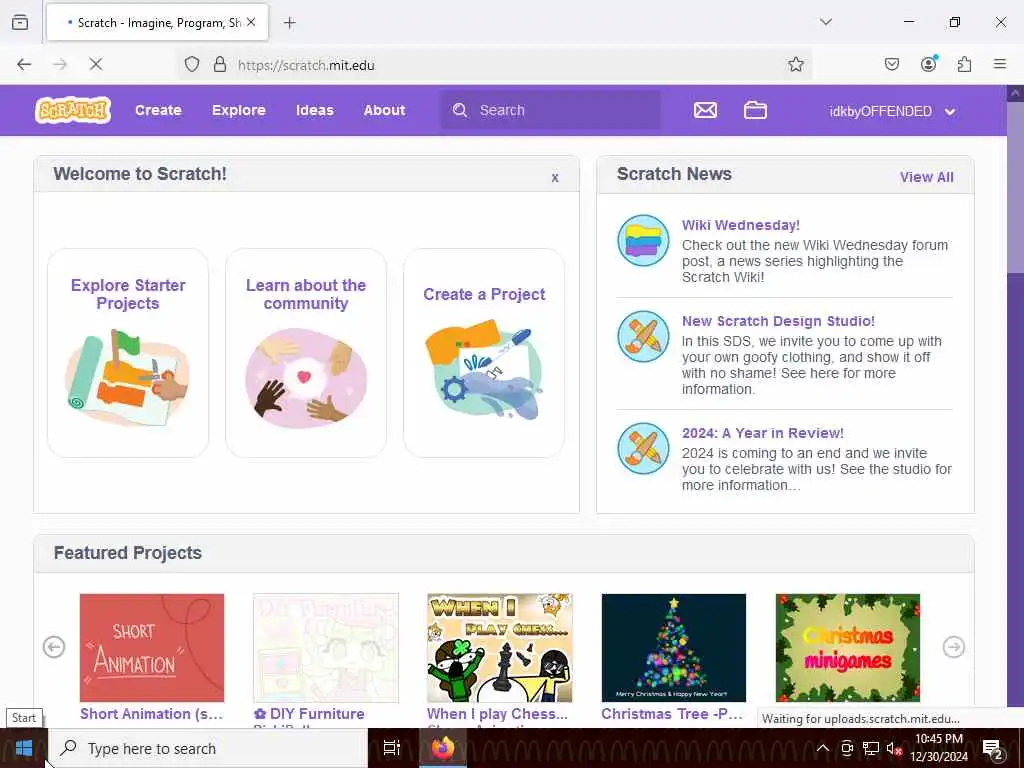Show next featured projects
Screen dimensions: 1024x768
[x=954, y=647]
